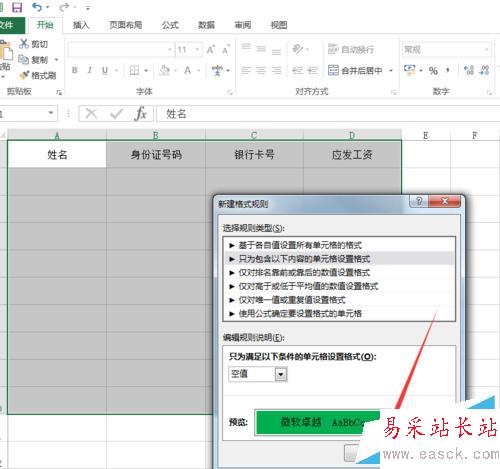
Task: Open the phonetic guide 文 tool
Action: click(x=217, y=70)
